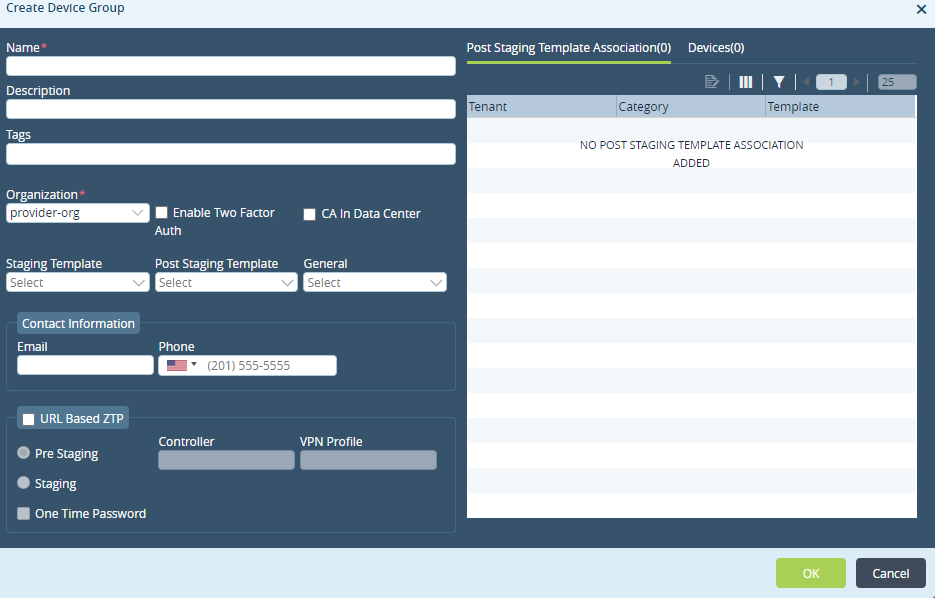Toggle URL Based ZTP checkbox
The height and width of the screenshot is (598, 935).
click(x=28, y=419)
